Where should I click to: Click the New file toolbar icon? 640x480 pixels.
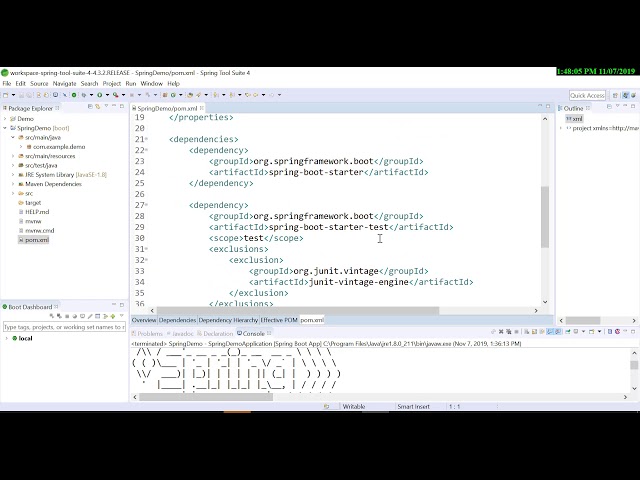coord(6,95)
